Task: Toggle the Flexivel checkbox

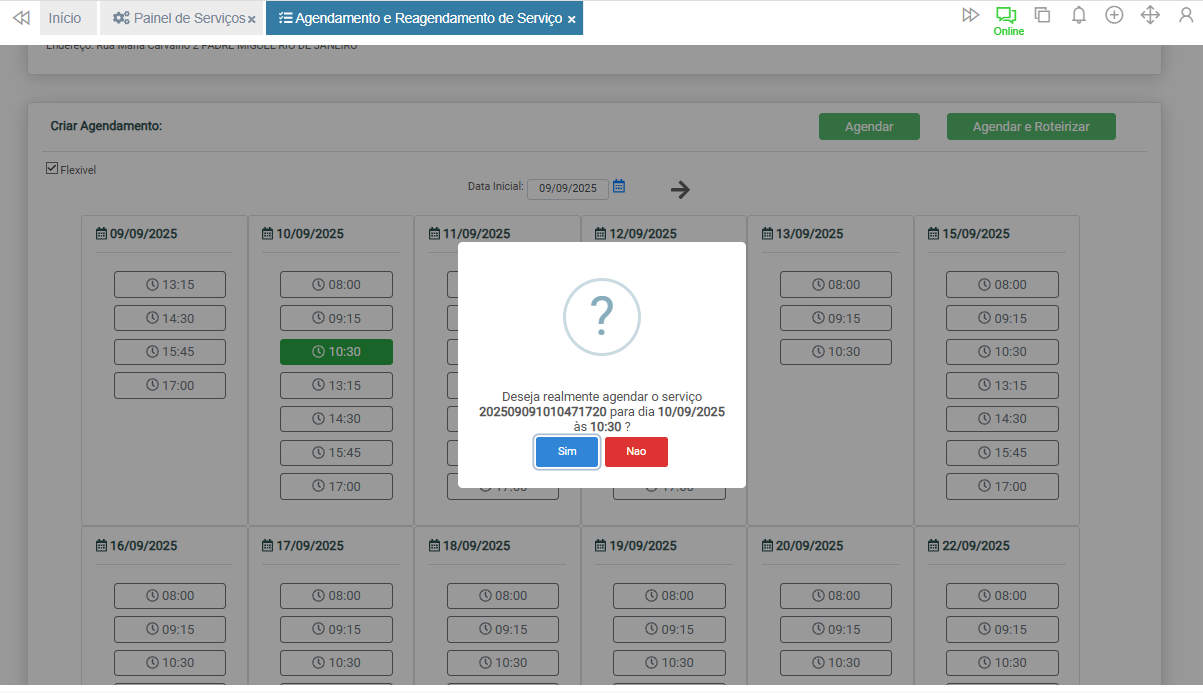Action: tap(52, 169)
